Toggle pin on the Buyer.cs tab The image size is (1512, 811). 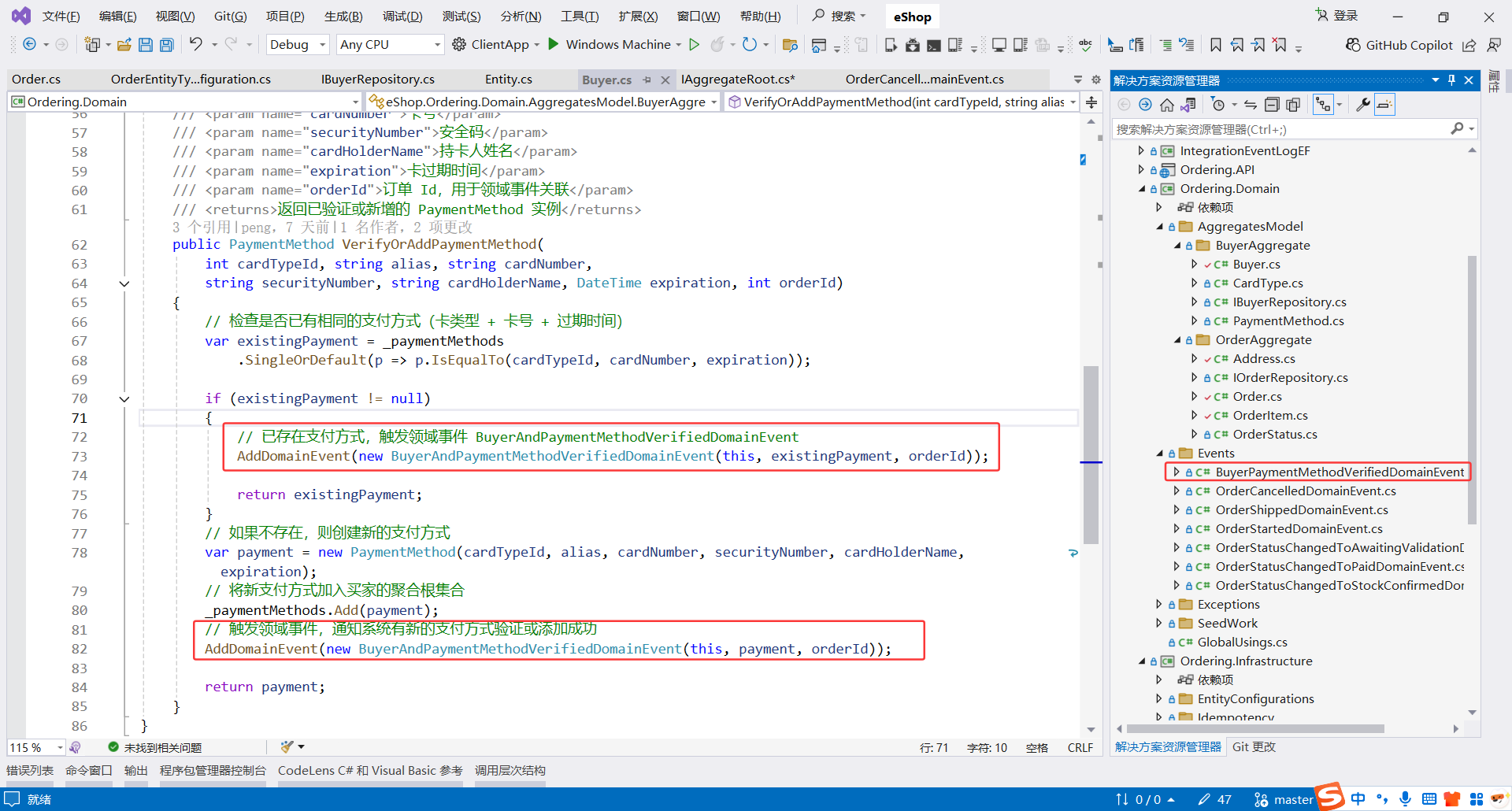pos(647,80)
